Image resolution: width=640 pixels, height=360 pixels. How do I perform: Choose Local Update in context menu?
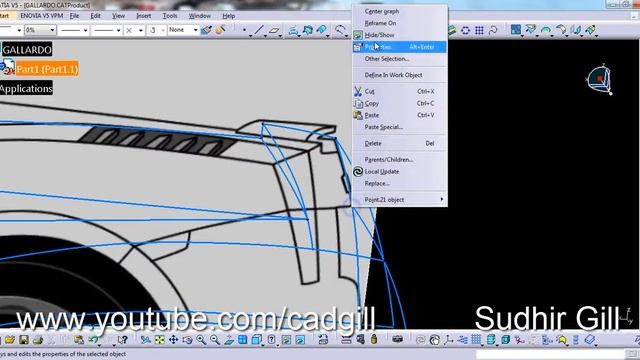pos(400,171)
